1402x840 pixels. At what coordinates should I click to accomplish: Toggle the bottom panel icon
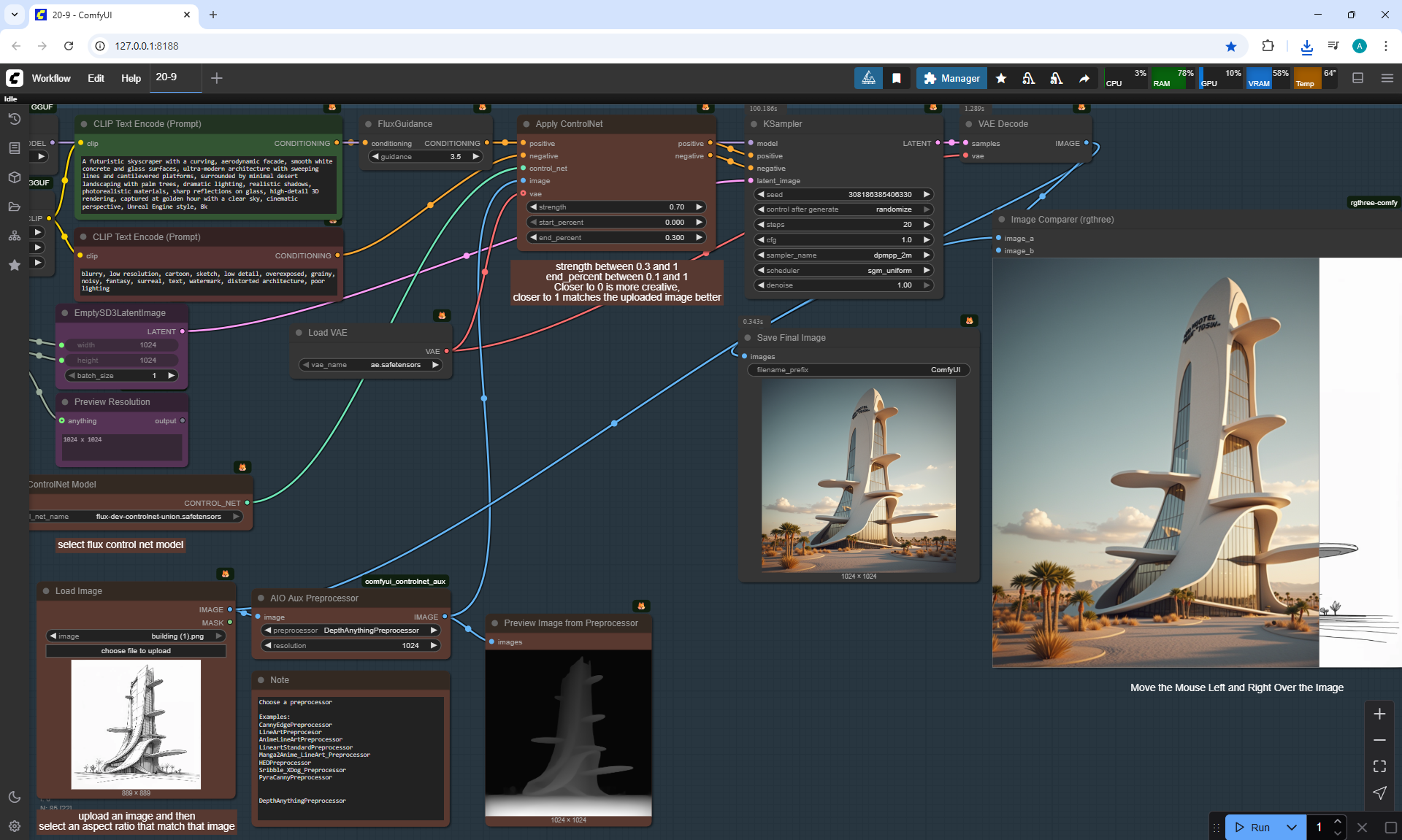(1357, 78)
